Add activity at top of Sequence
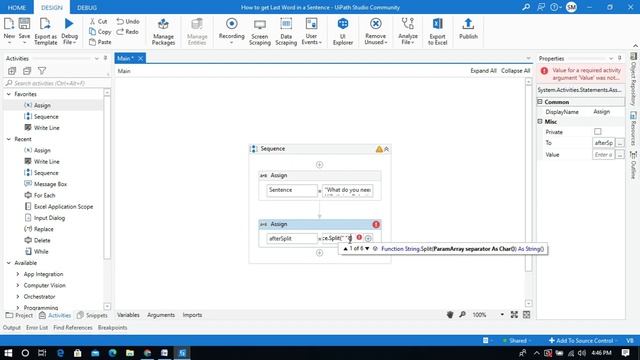Viewport: 640px width, 360px height. coord(320,164)
